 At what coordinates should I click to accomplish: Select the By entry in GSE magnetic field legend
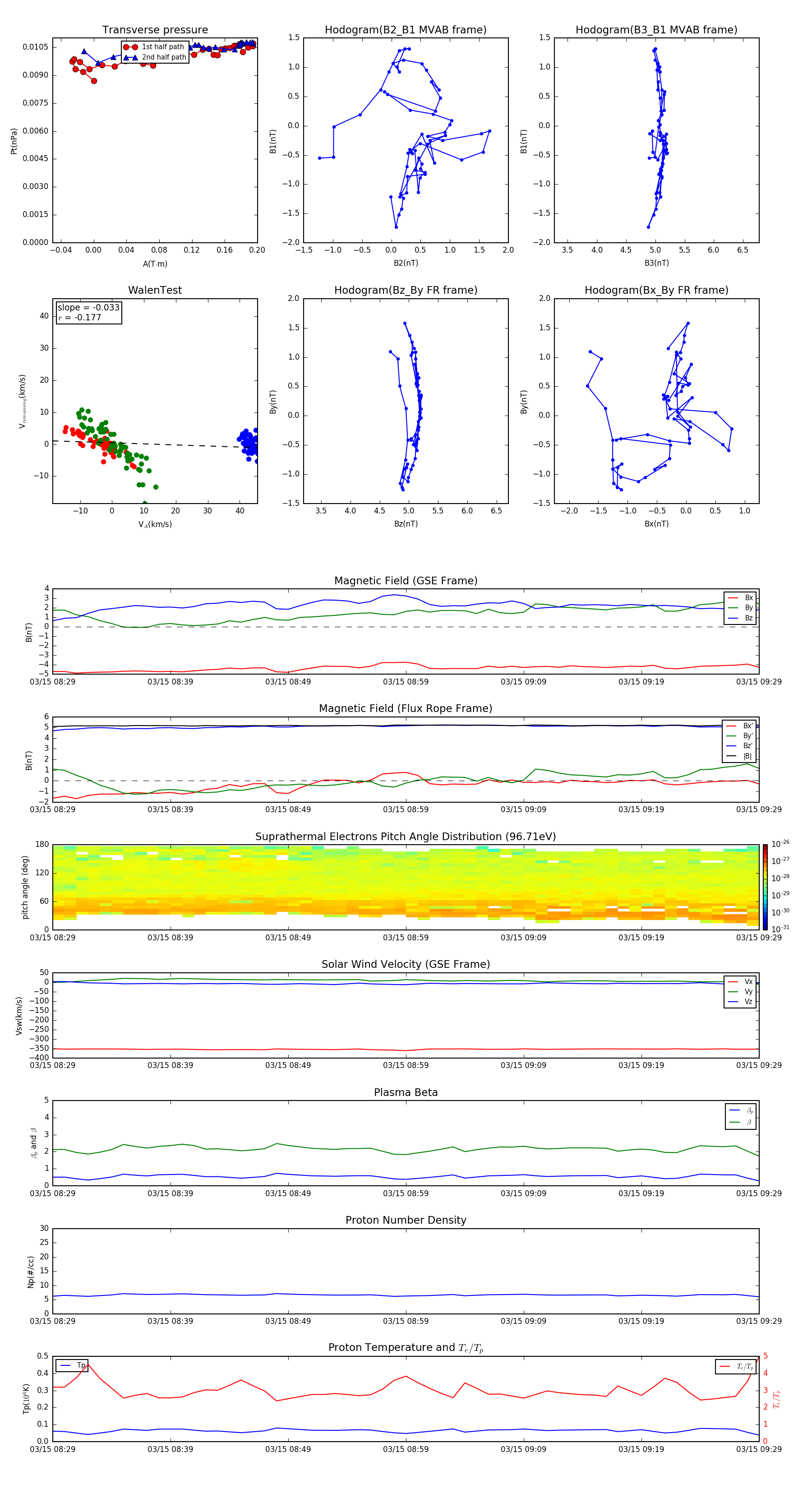coord(740,608)
